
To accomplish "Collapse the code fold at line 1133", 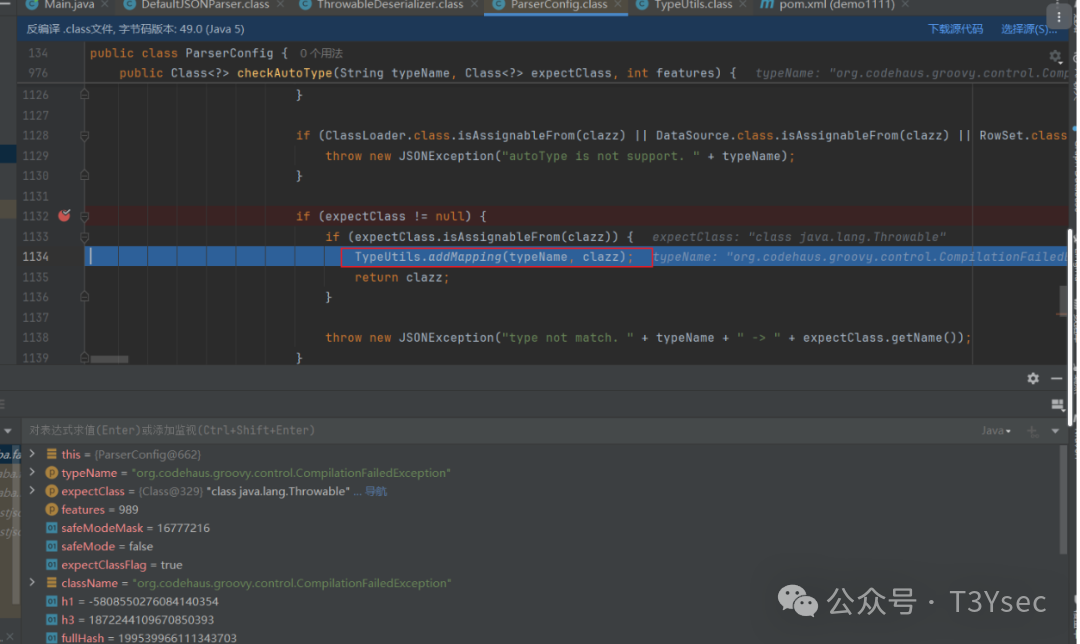I will 85,237.
